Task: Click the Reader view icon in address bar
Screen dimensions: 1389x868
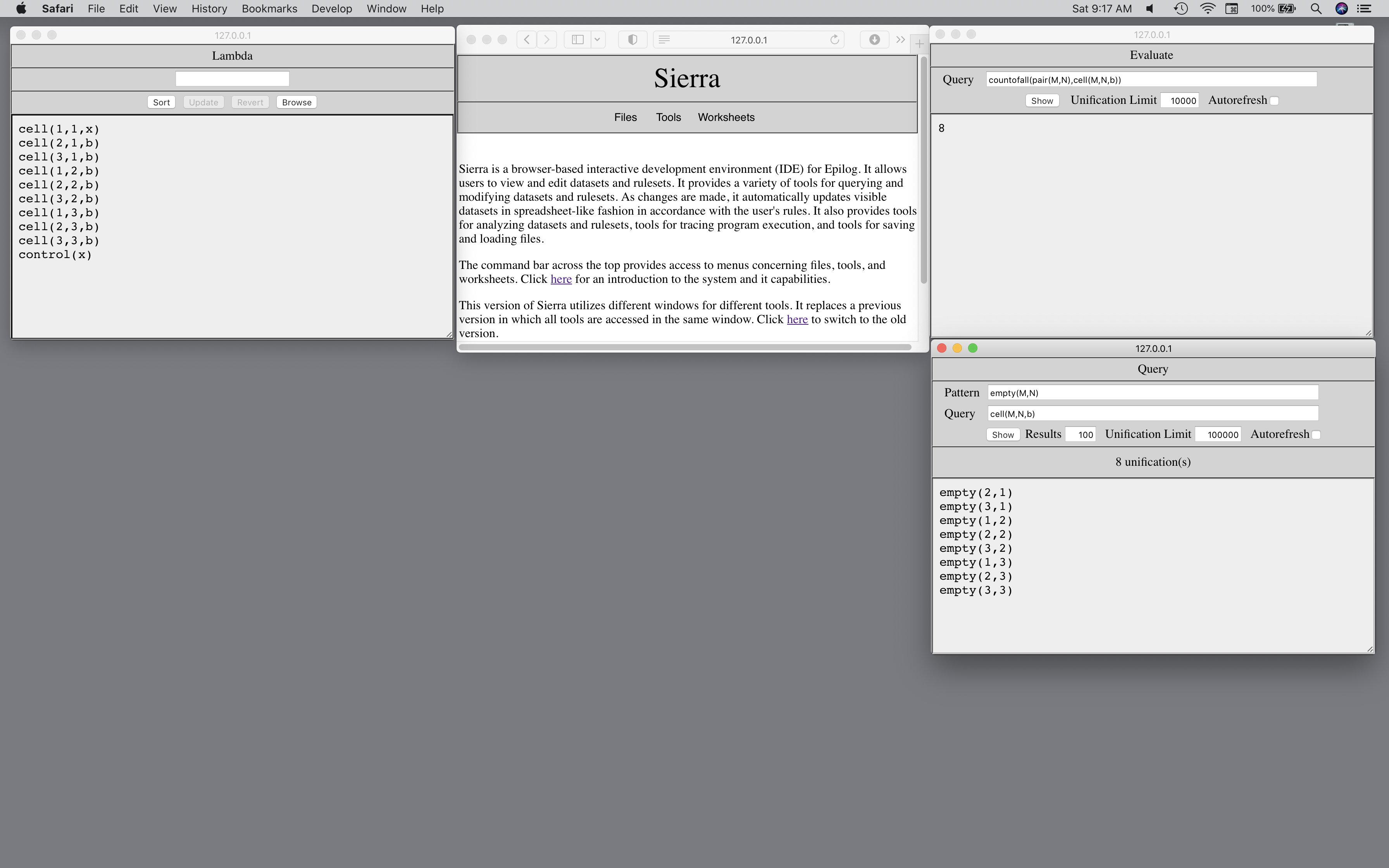Action: (664, 40)
